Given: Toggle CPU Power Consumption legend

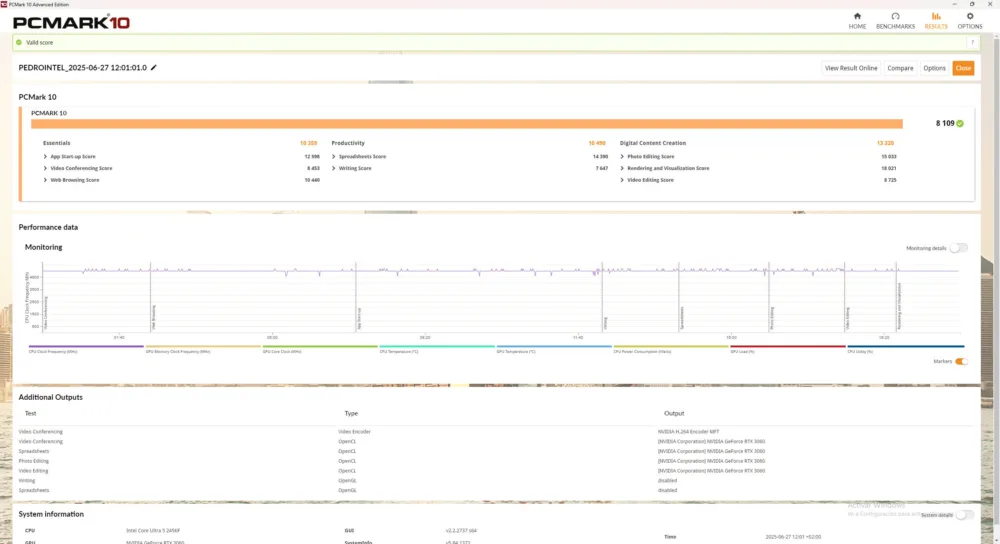Looking at the screenshot, I should [671, 349].
